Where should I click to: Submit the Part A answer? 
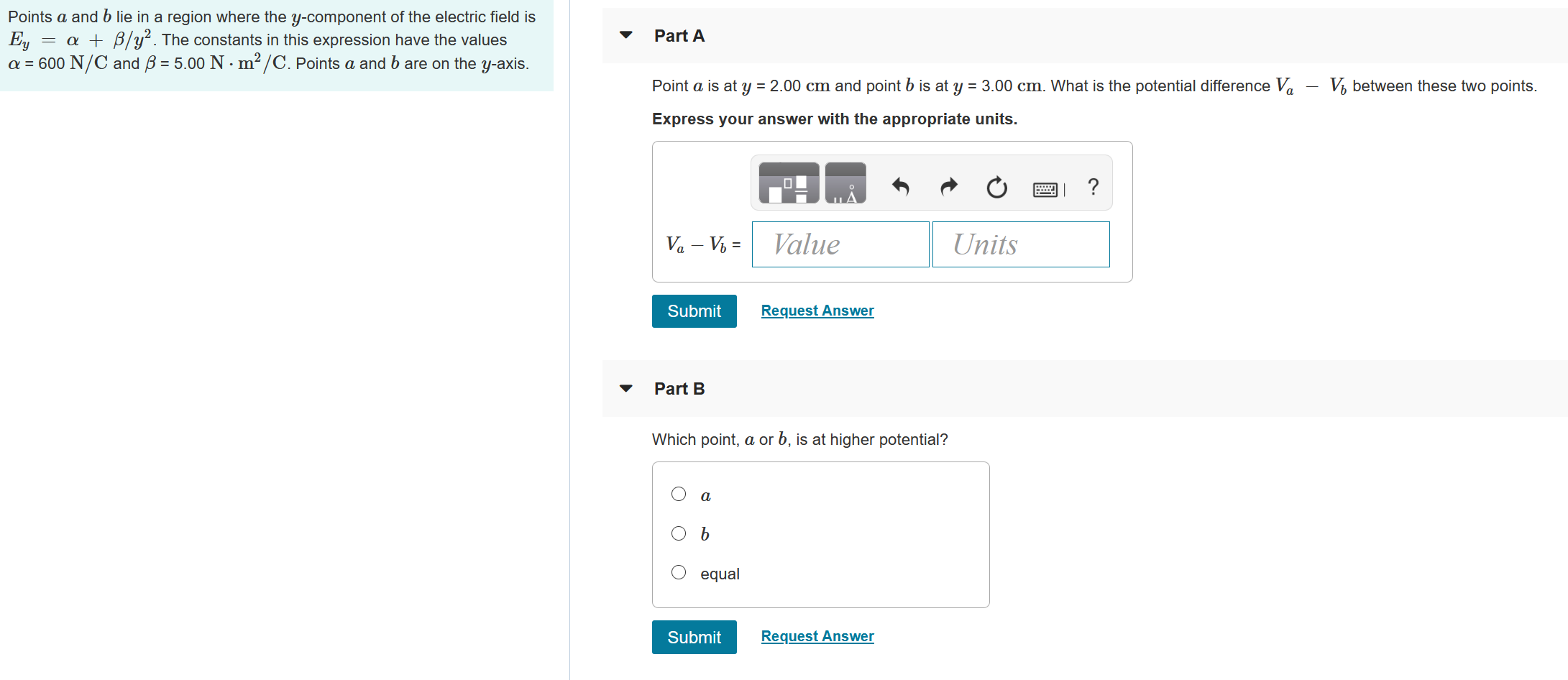(x=694, y=311)
